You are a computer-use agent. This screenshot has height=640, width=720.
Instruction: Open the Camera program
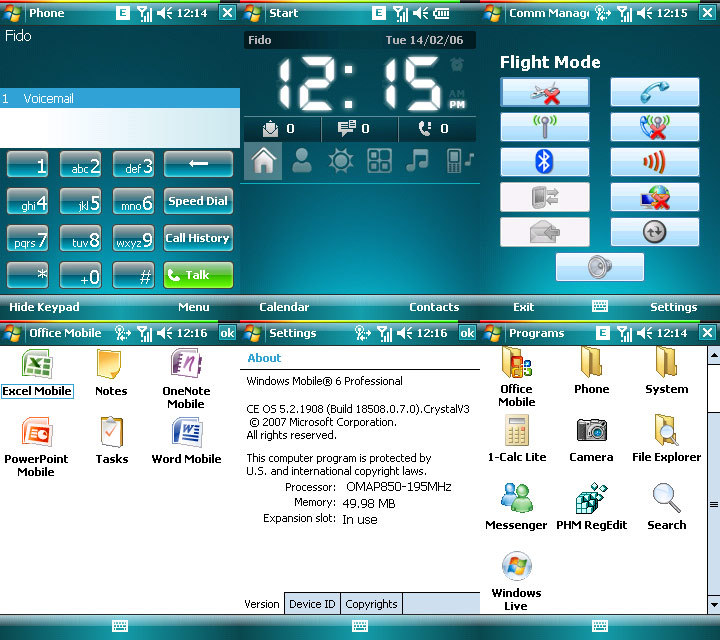[x=591, y=439]
